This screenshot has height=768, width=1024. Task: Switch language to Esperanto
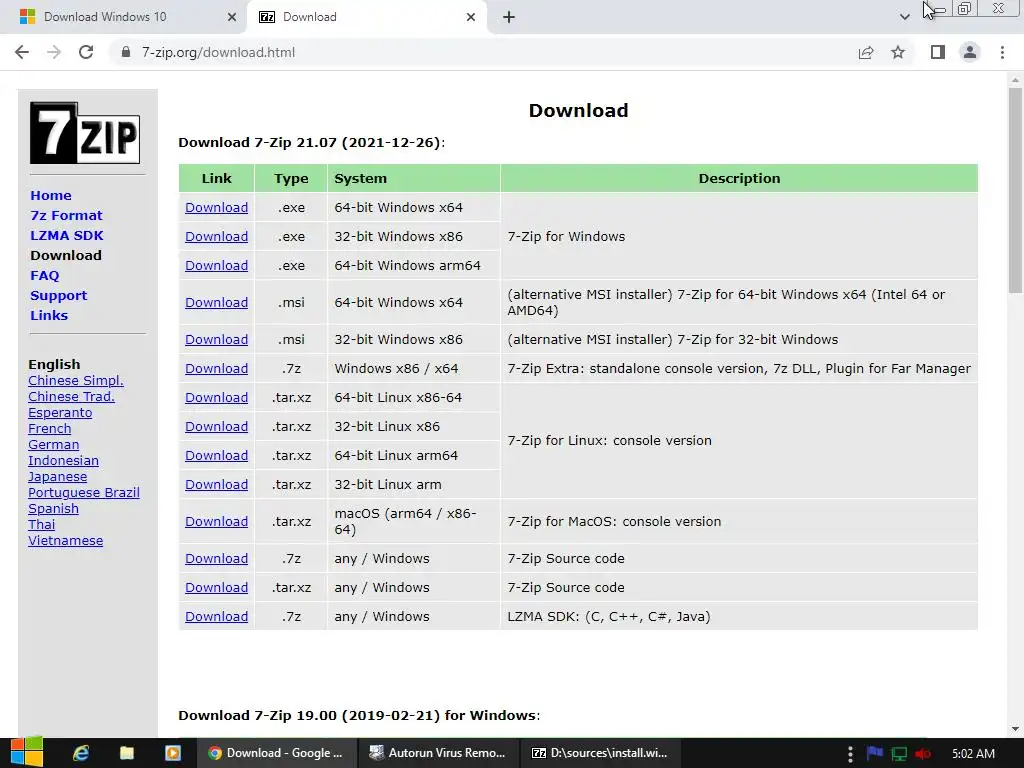(60, 413)
